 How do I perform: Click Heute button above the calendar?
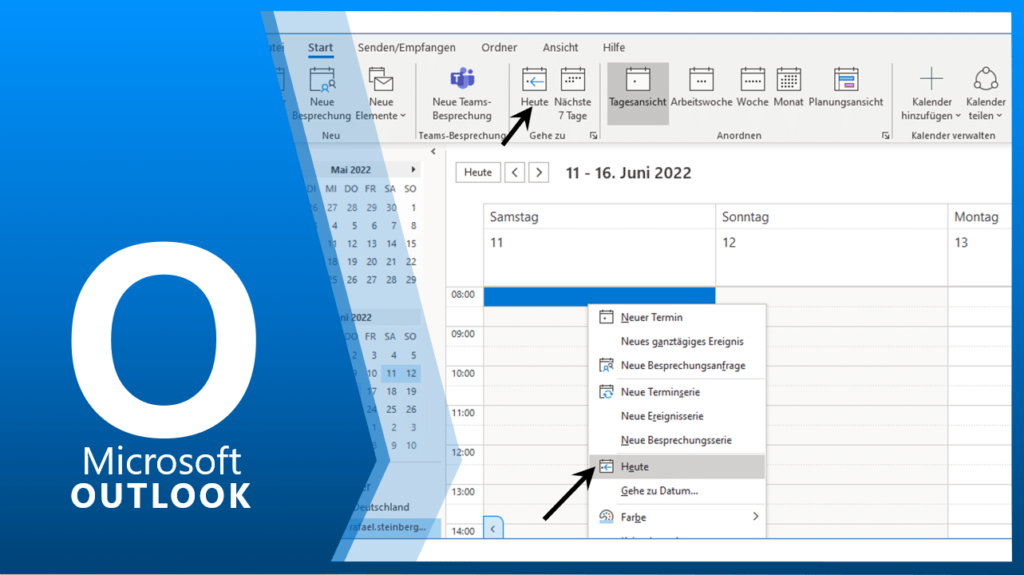pyautogui.click(x=478, y=172)
